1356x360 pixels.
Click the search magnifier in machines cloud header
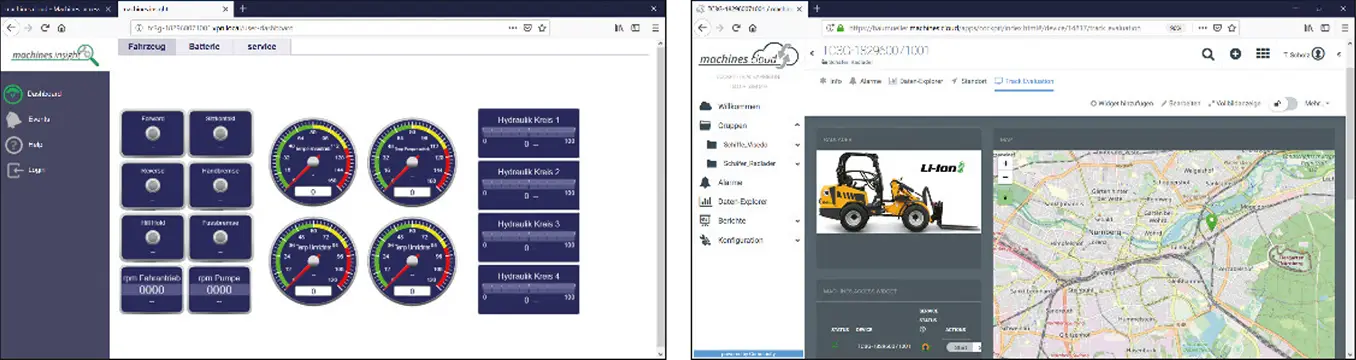1208,54
